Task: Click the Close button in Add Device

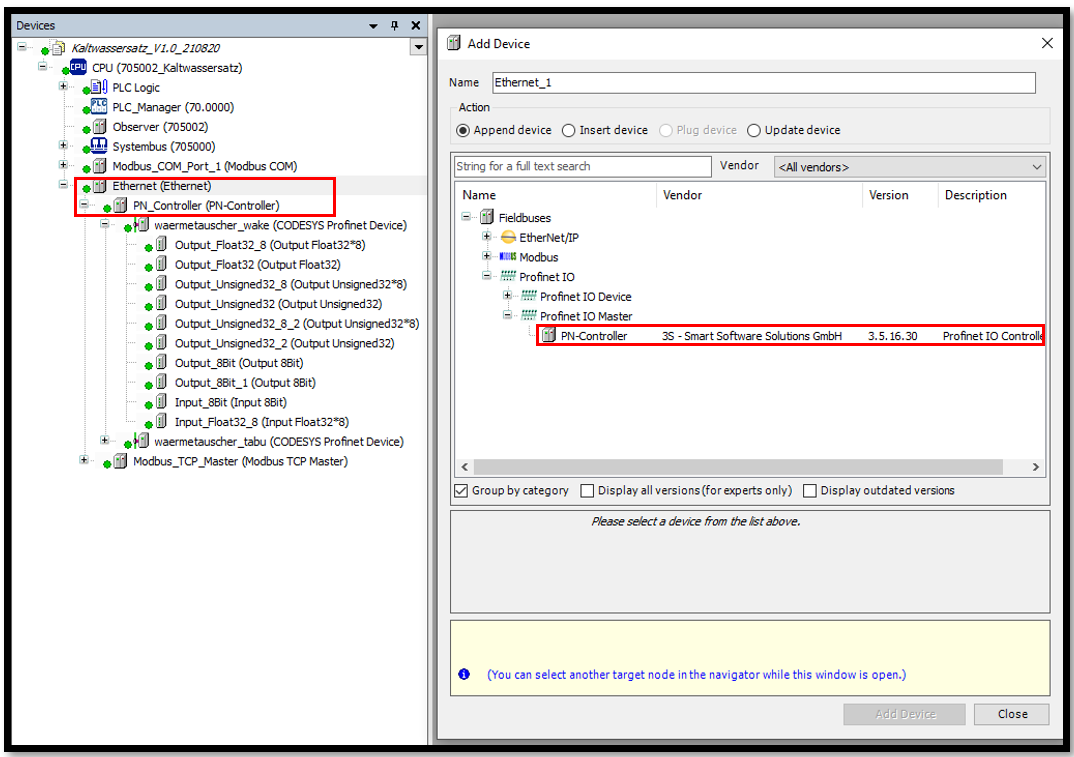Action: pos(1012,714)
